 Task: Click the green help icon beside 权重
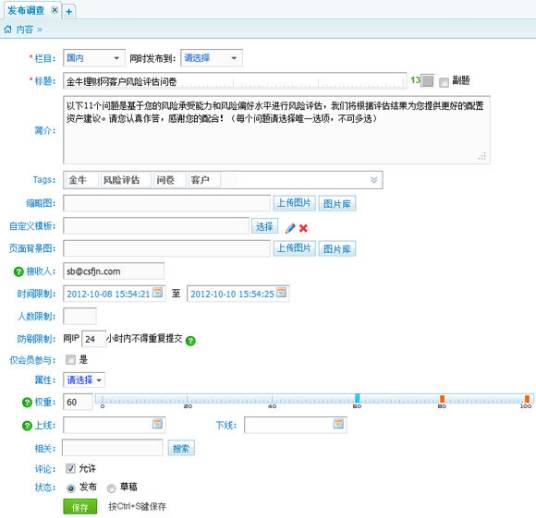pos(27,402)
